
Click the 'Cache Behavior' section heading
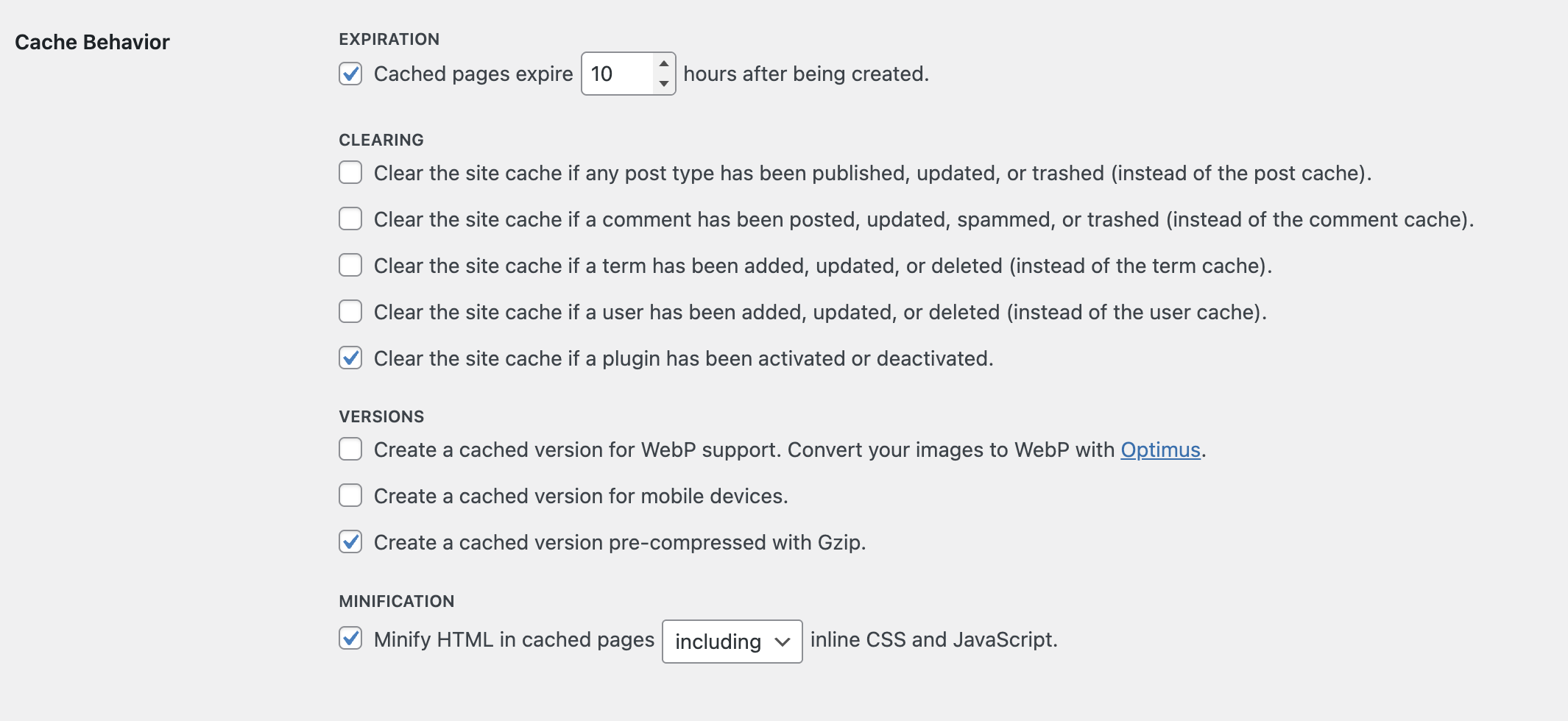(x=92, y=42)
